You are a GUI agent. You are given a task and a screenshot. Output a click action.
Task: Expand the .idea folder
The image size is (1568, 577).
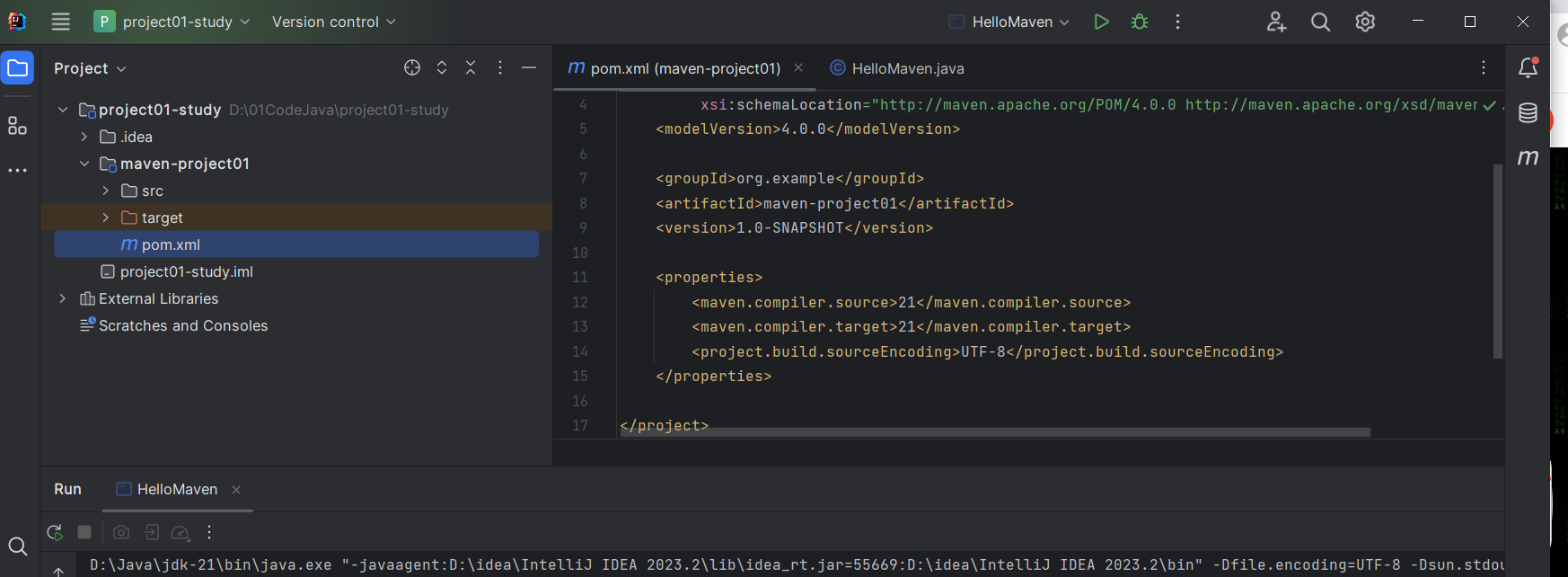click(x=84, y=137)
